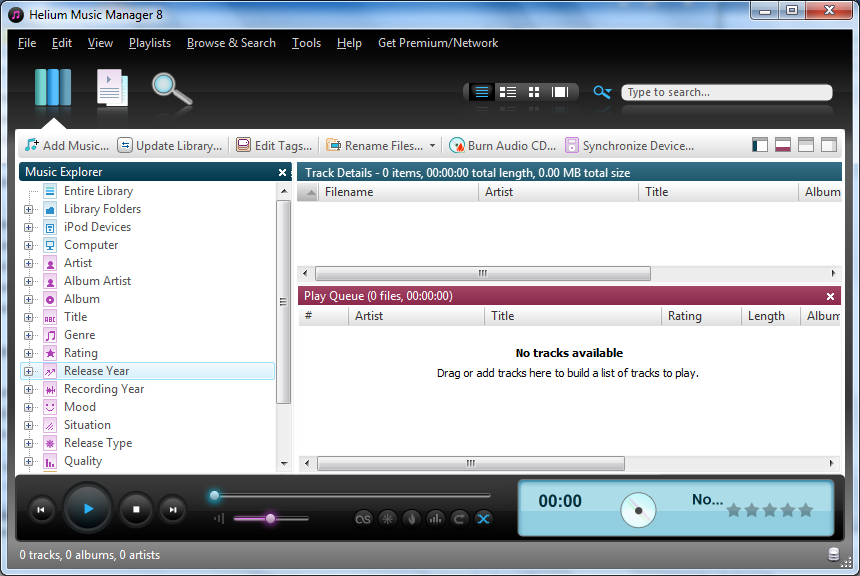The image size is (860, 576).
Task: Open the Playlists view icon
Action: coord(112,87)
